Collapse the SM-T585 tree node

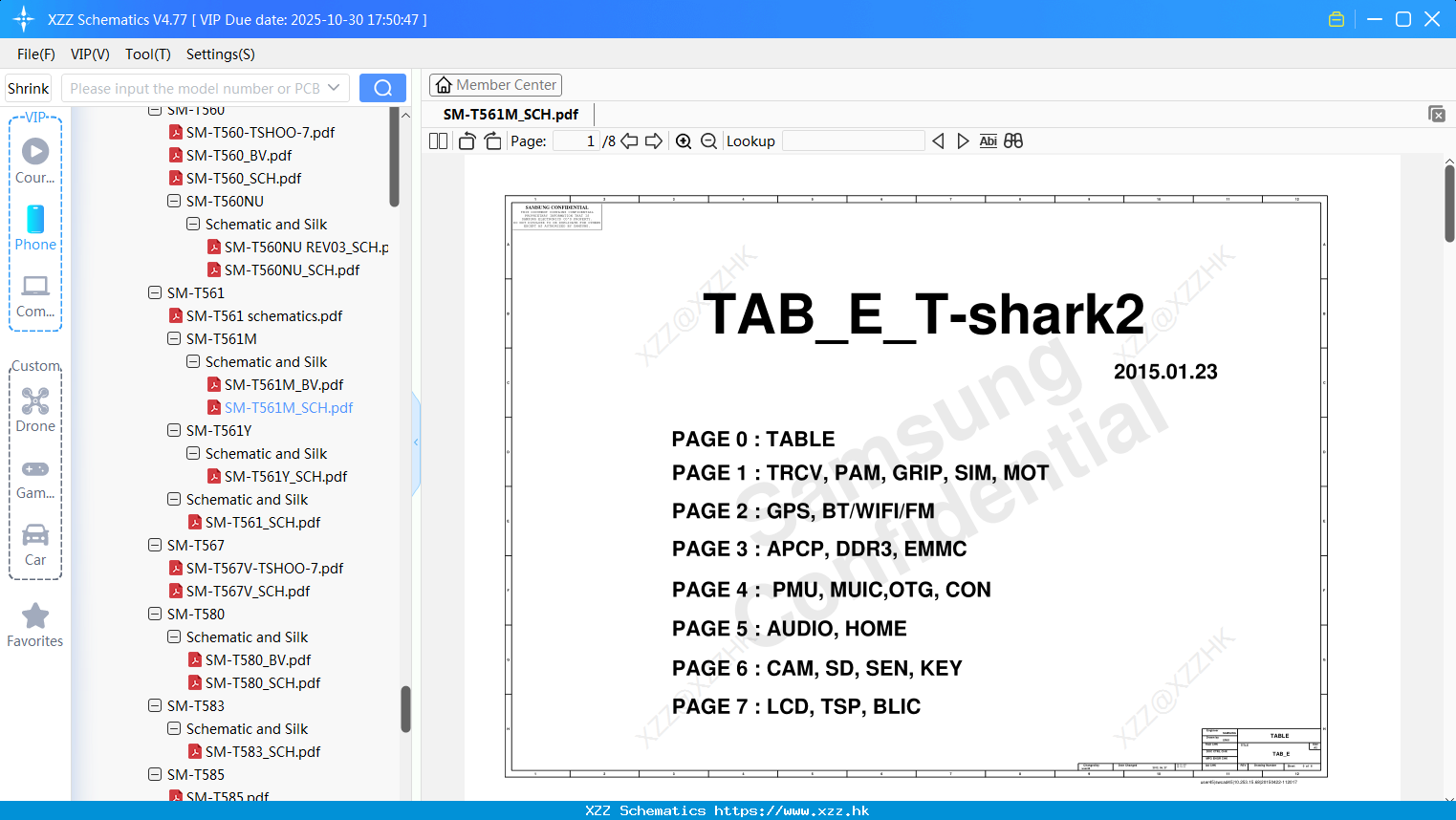pyautogui.click(x=155, y=774)
